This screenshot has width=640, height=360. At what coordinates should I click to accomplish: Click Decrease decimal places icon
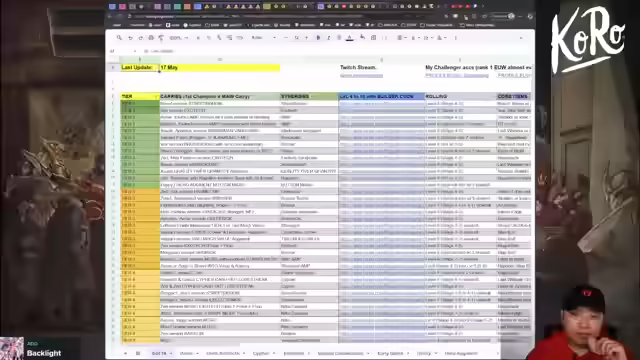pos(219,38)
